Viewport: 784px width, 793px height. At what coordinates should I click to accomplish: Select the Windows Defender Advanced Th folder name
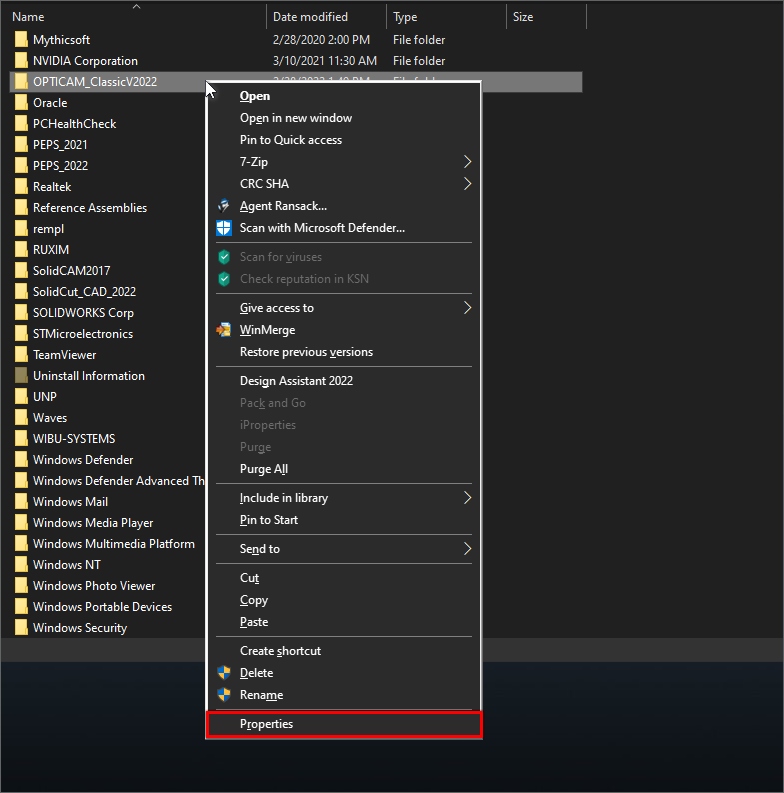pos(118,481)
